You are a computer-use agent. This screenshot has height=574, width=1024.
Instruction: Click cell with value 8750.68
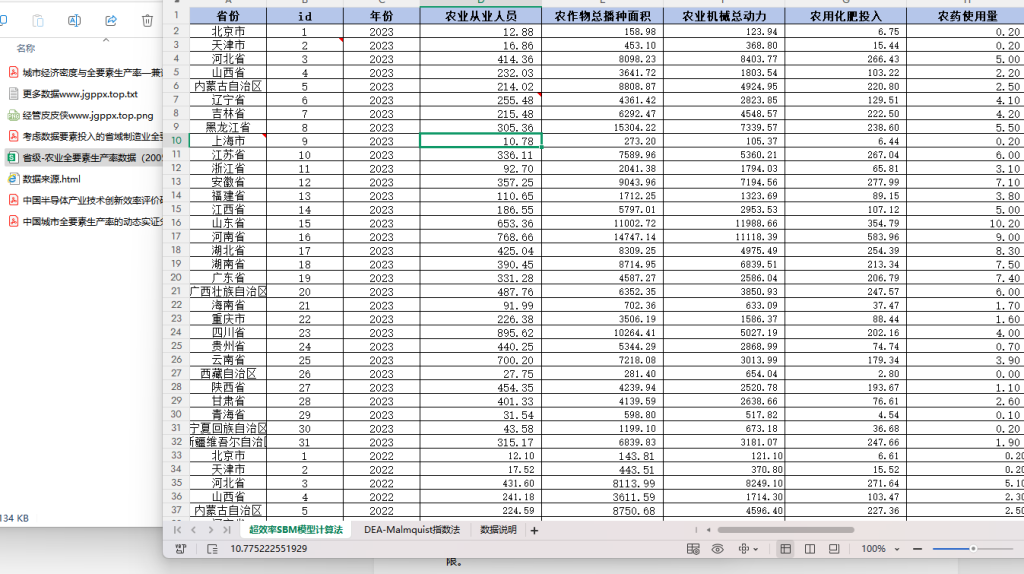point(602,511)
